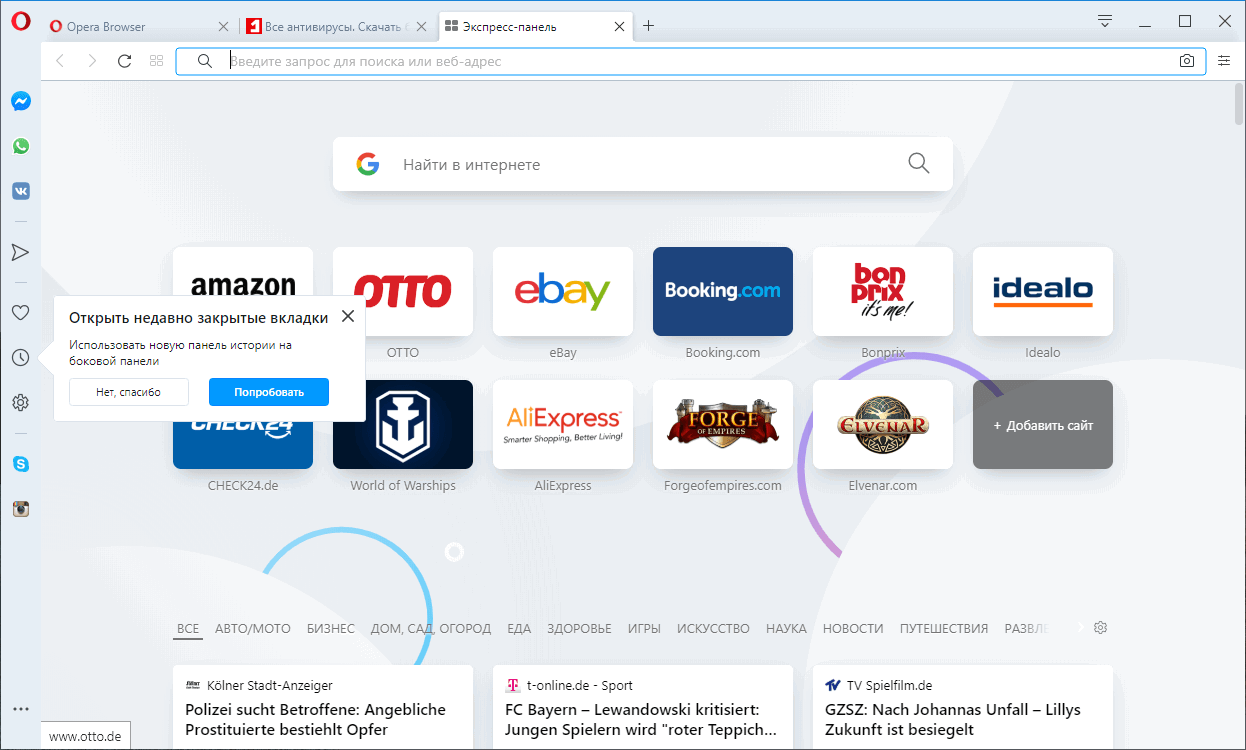Select the Экспресс-панель tab
This screenshot has height=750, width=1246.
[x=535, y=27]
